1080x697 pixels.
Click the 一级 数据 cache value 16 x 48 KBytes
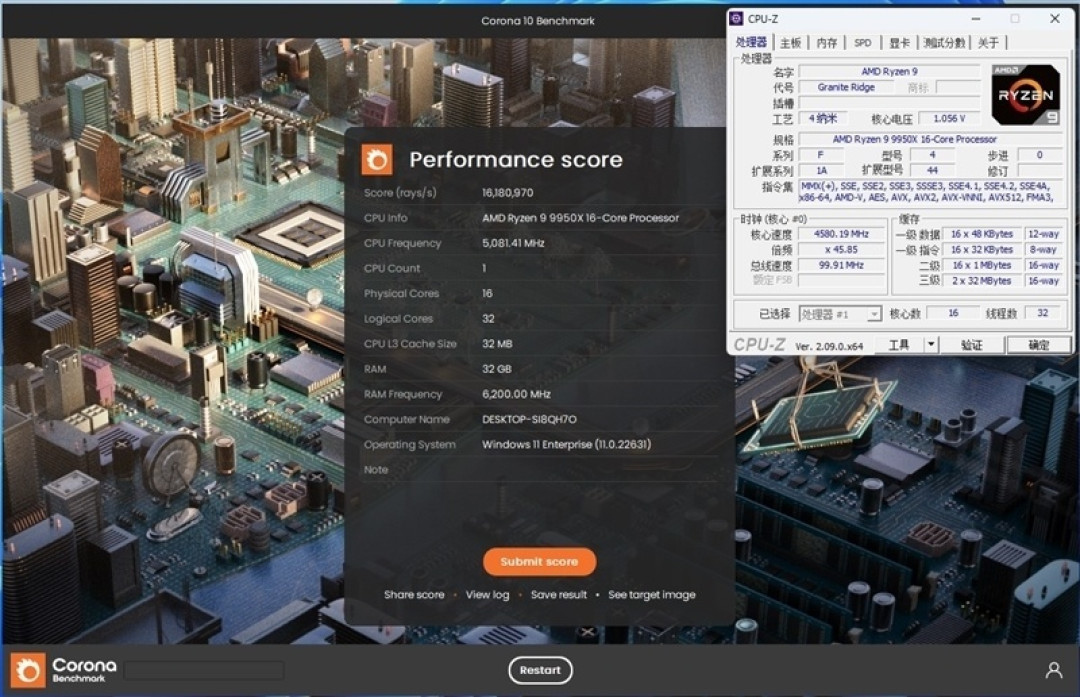982,234
